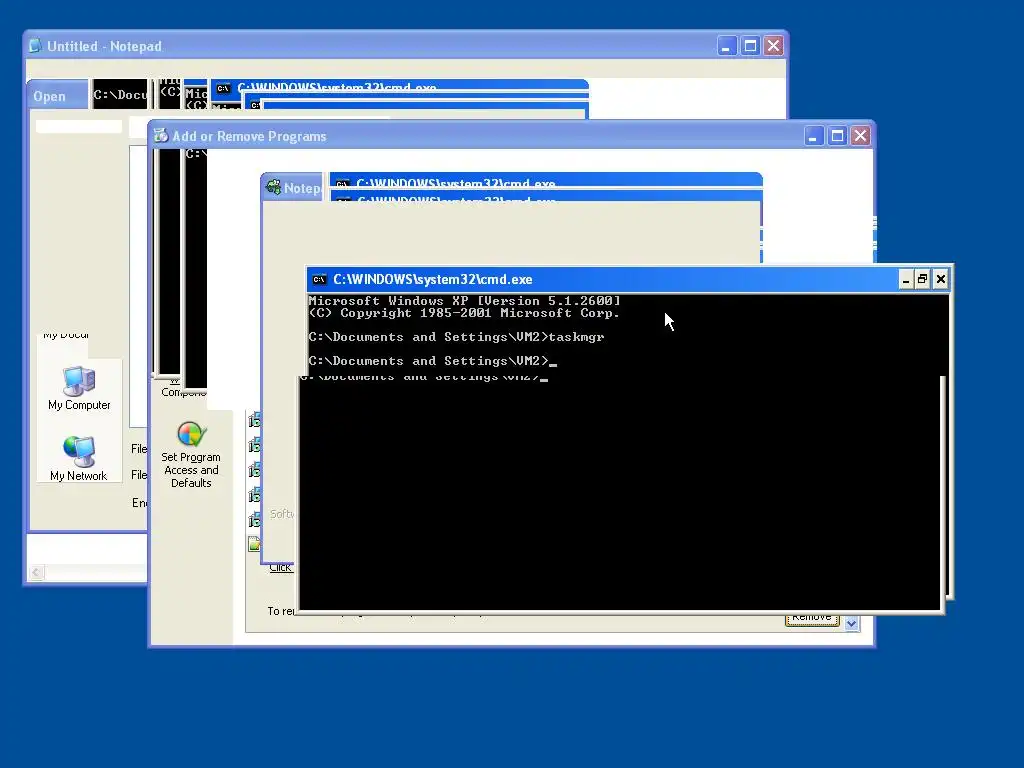Click the Untitled - Notepad title text
This screenshot has height=768, width=1024.
104,46
